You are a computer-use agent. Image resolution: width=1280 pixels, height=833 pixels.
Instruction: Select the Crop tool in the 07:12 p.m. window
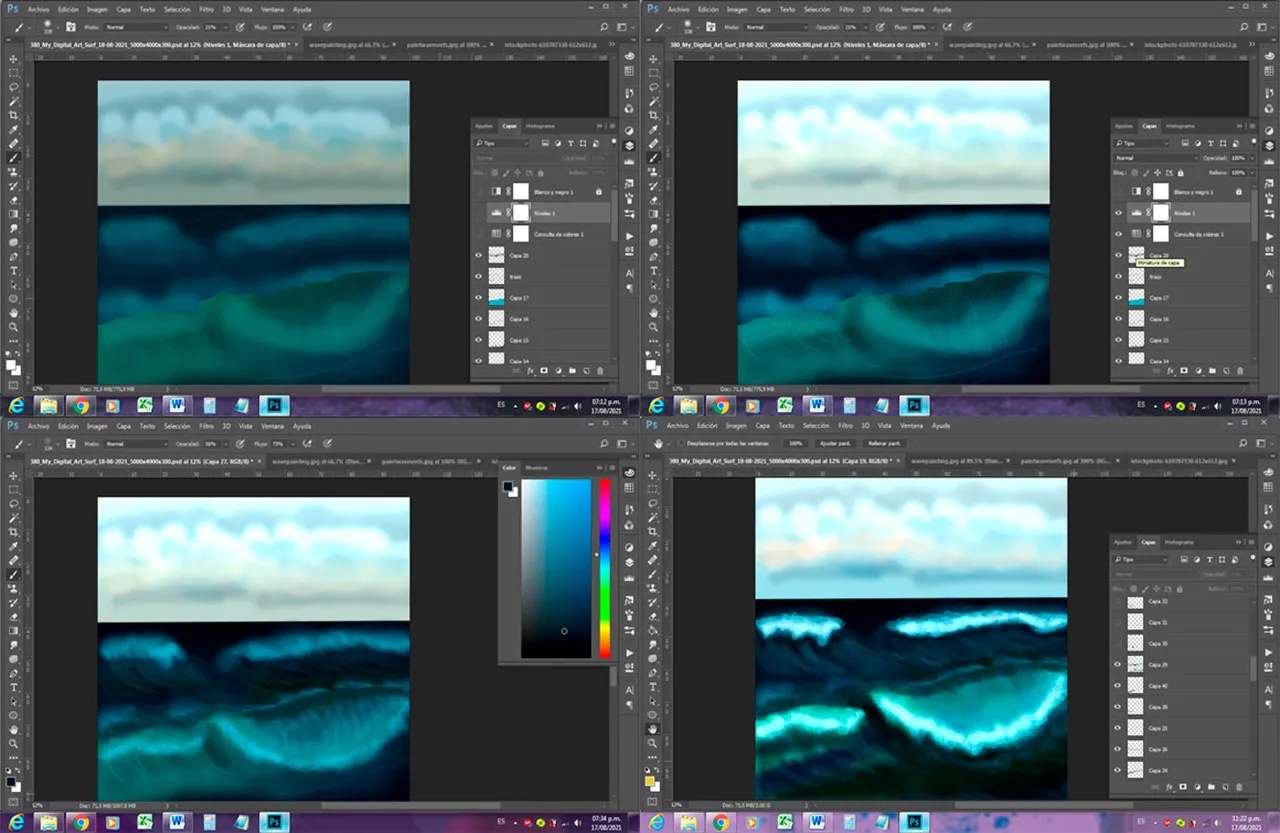[14, 115]
